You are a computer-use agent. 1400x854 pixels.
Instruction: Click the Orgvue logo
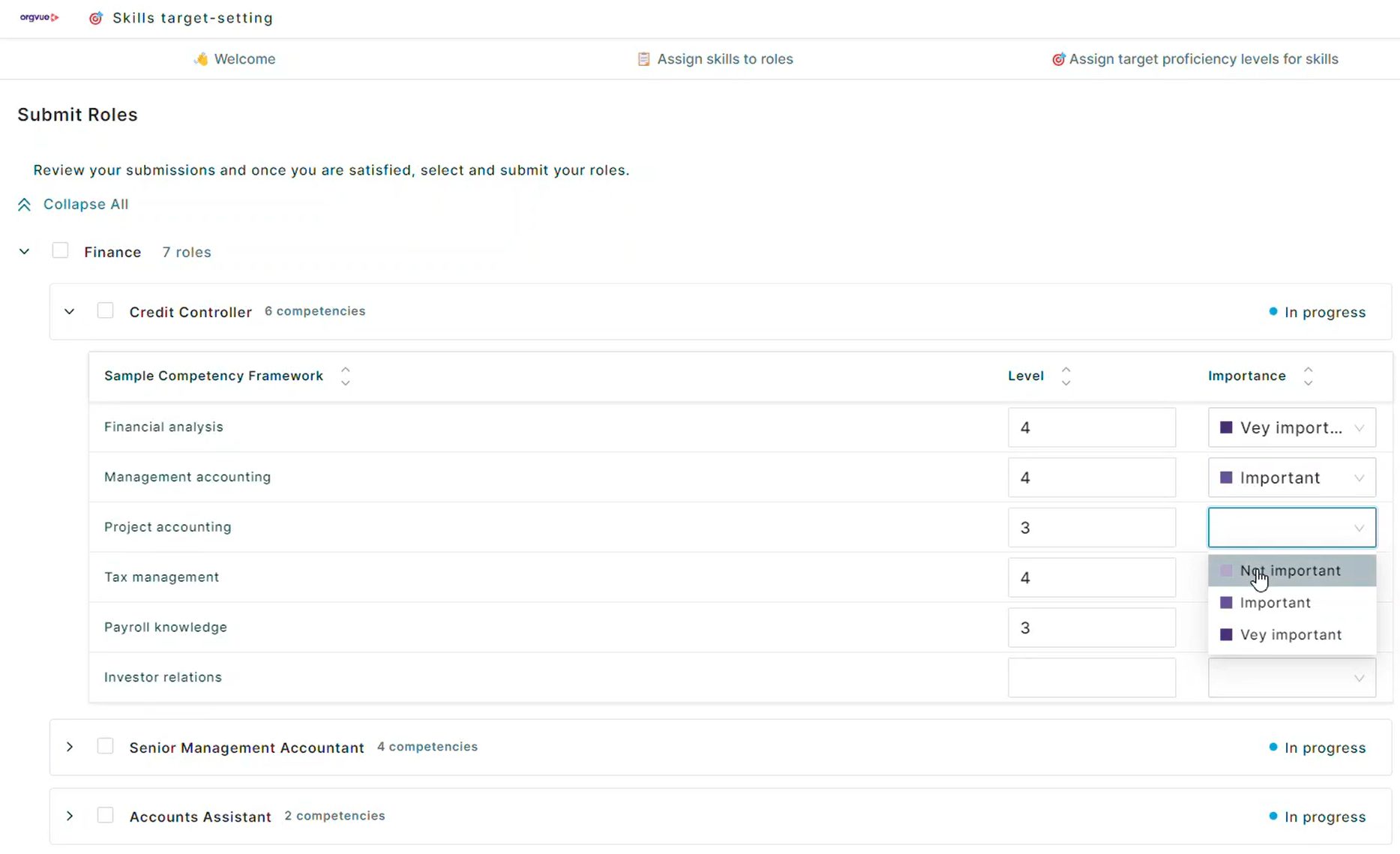point(39,17)
